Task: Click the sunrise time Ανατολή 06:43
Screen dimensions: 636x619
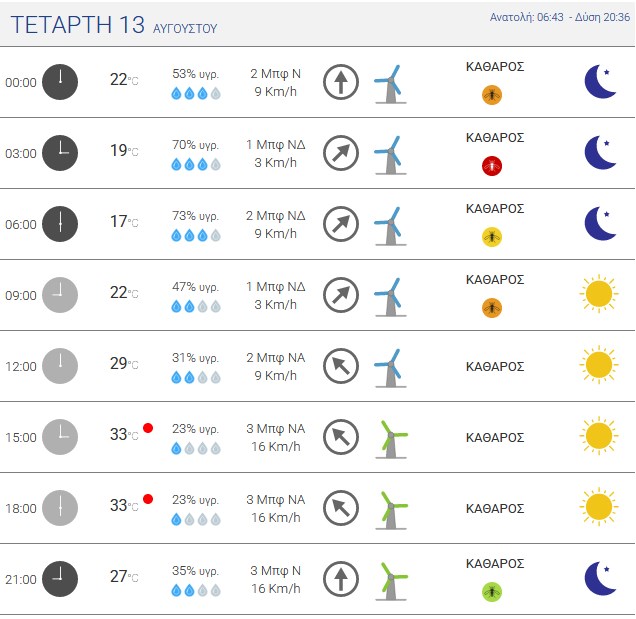Action: point(526,17)
